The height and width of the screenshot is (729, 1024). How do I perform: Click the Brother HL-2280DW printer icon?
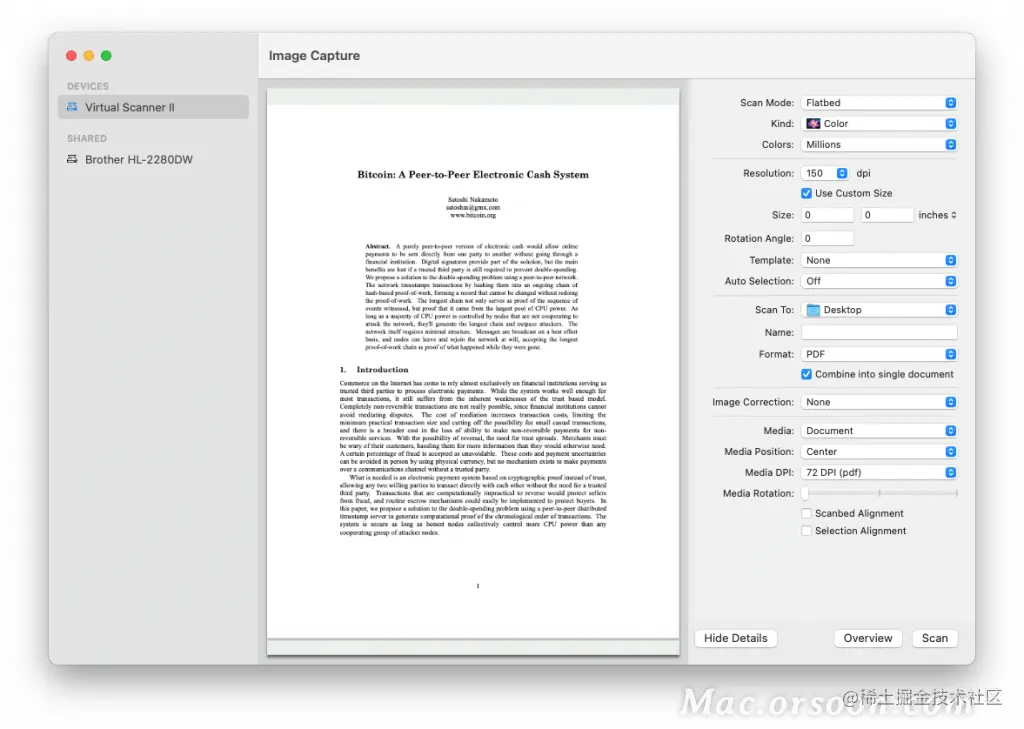72,159
